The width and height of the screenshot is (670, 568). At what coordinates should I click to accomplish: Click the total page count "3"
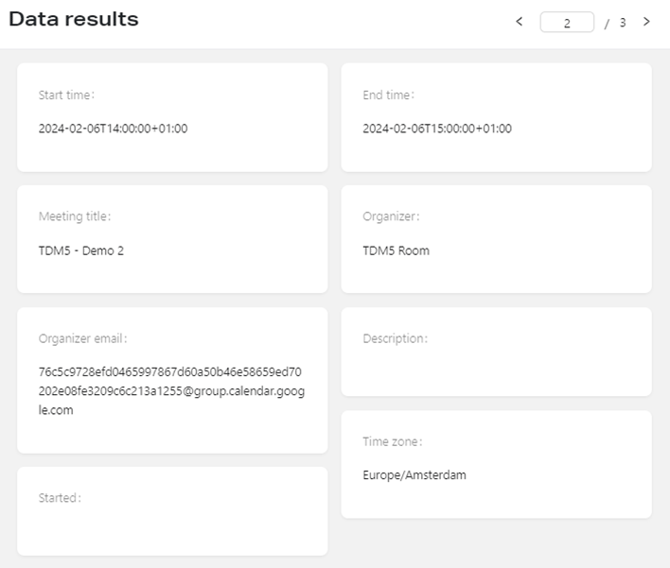point(622,22)
